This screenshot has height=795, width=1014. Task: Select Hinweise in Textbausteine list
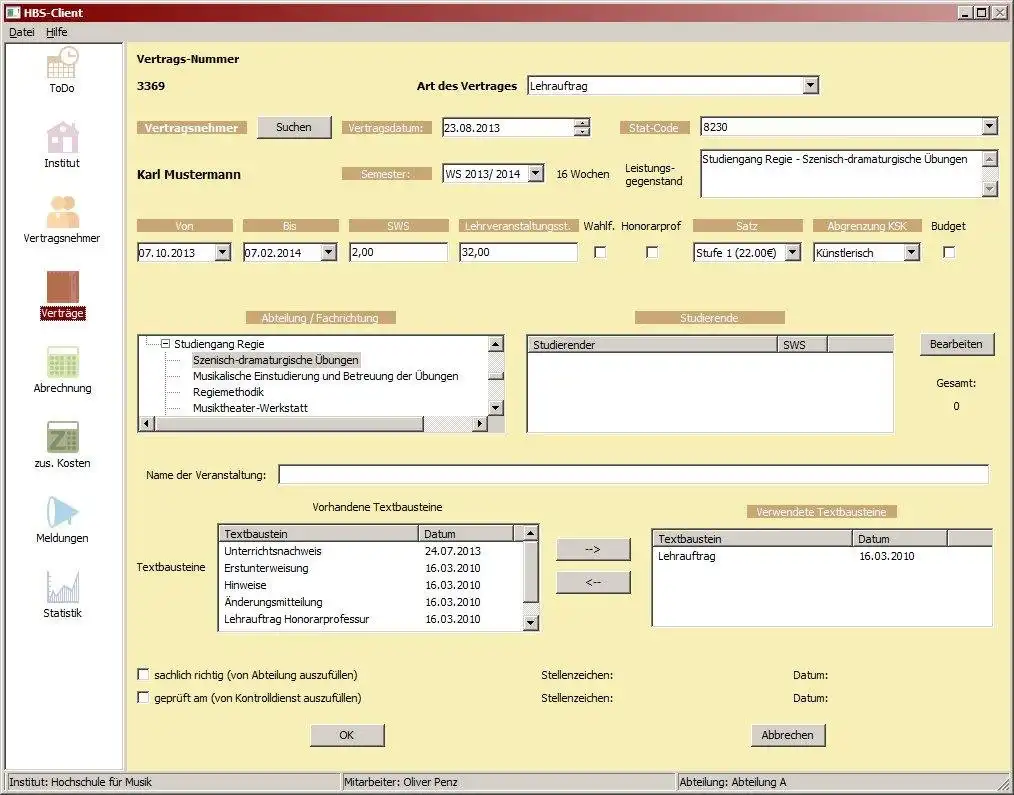coord(370,585)
